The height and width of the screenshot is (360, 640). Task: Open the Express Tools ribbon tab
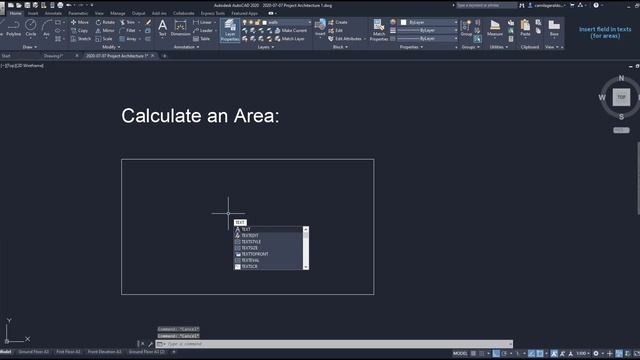click(212, 13)
